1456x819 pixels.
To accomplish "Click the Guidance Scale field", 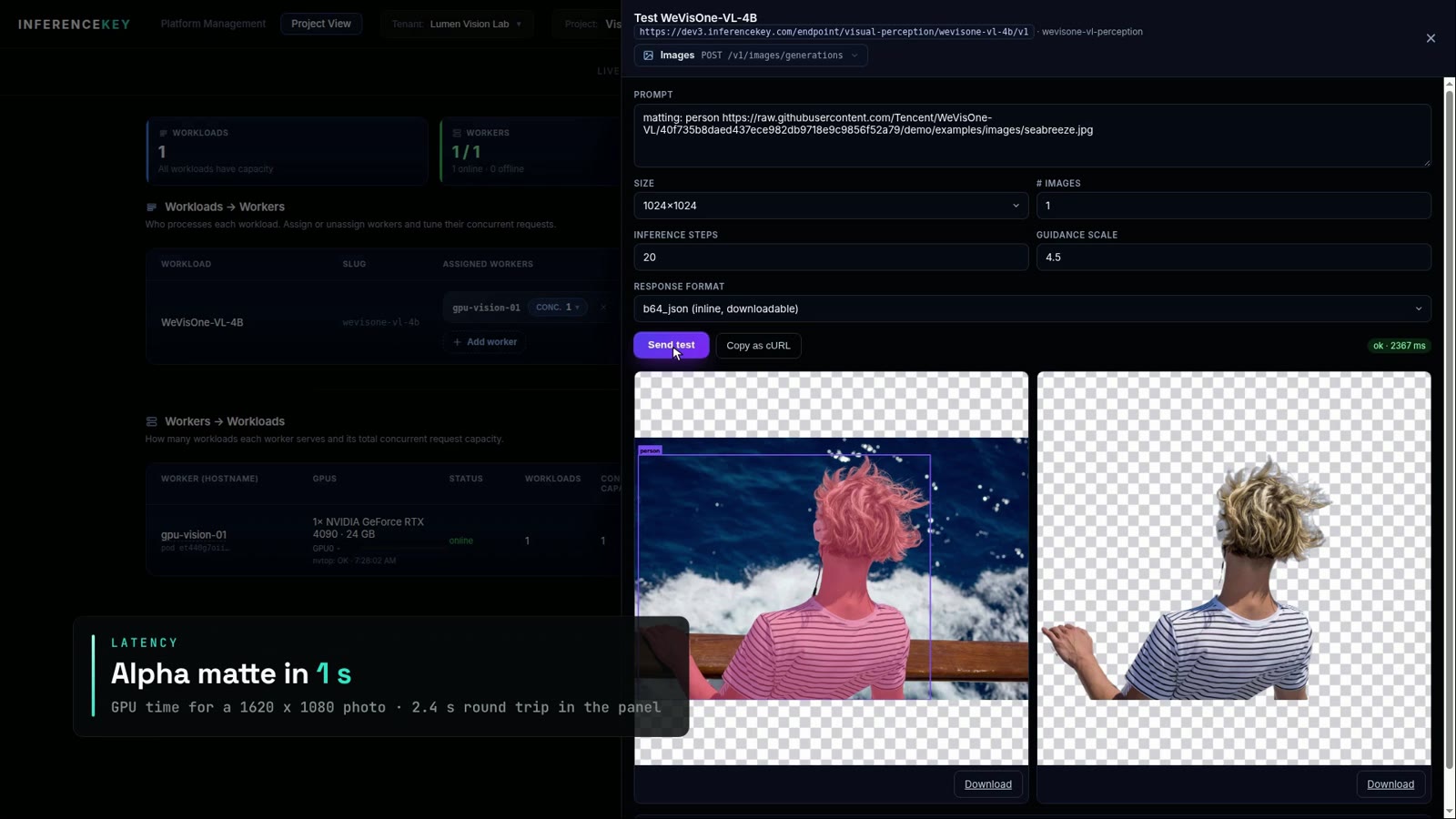I will 1233,258.
